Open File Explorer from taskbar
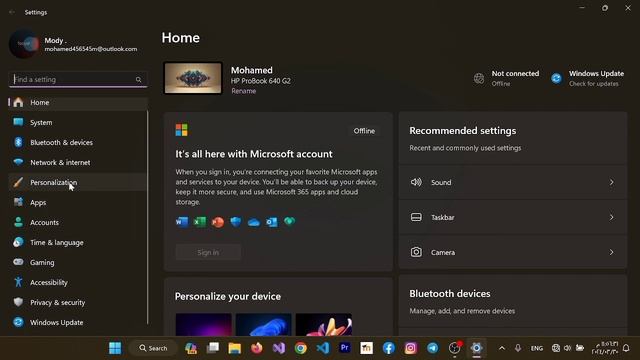 (x=235, y=348)
